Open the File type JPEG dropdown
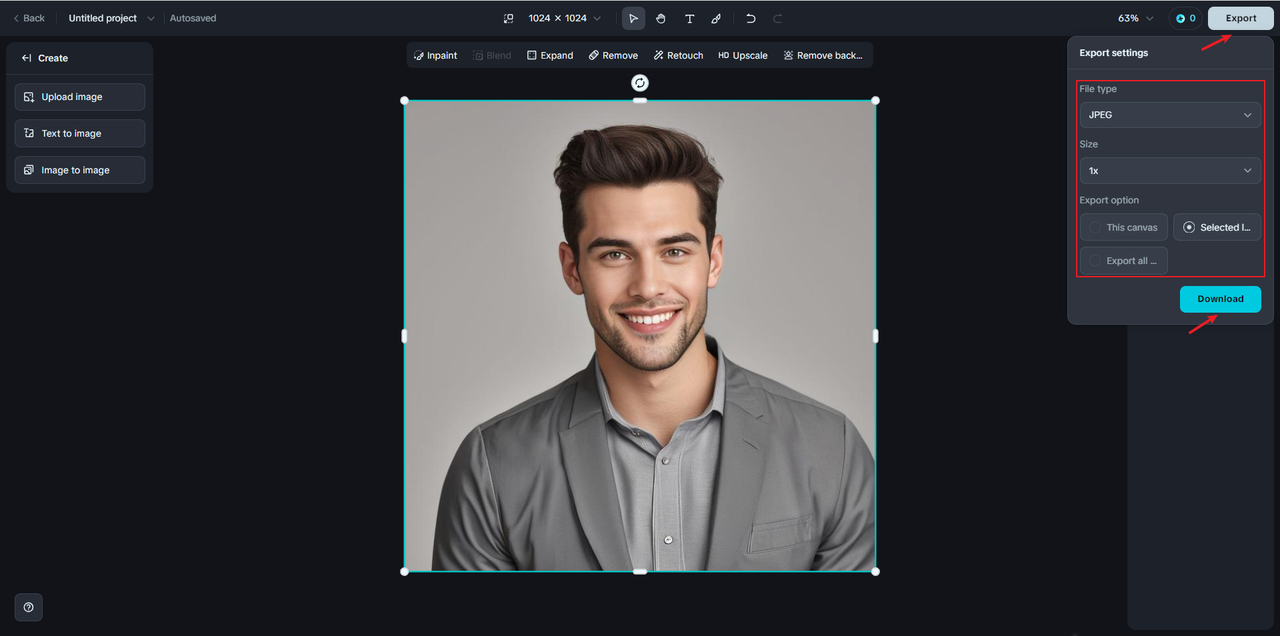Image resolution: width=1280 pixels, height=636 pixels. pos(1170,115)
